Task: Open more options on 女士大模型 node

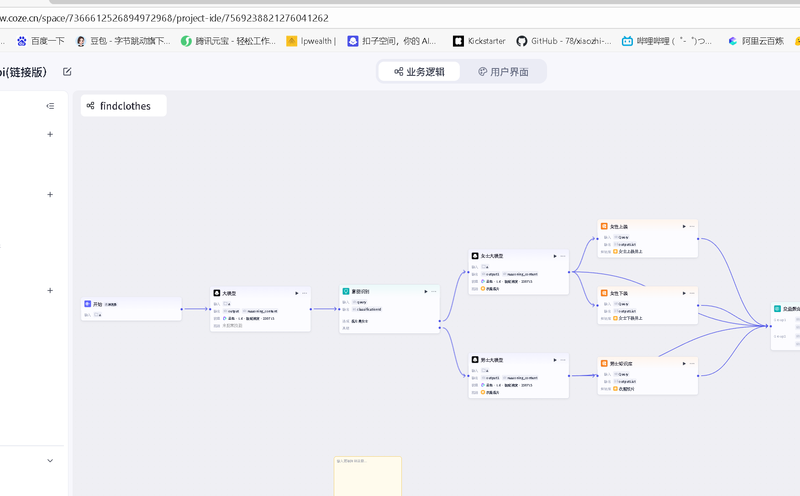Action: click(x=563, y=256)
